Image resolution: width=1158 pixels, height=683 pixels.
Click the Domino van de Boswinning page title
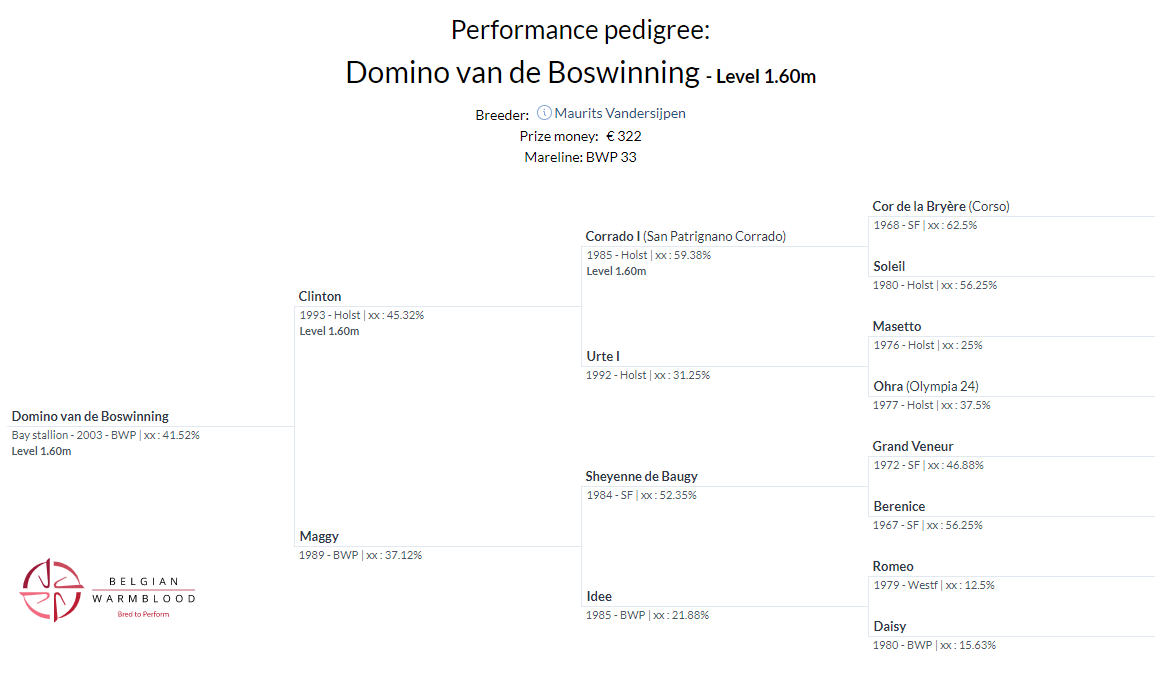522,73
